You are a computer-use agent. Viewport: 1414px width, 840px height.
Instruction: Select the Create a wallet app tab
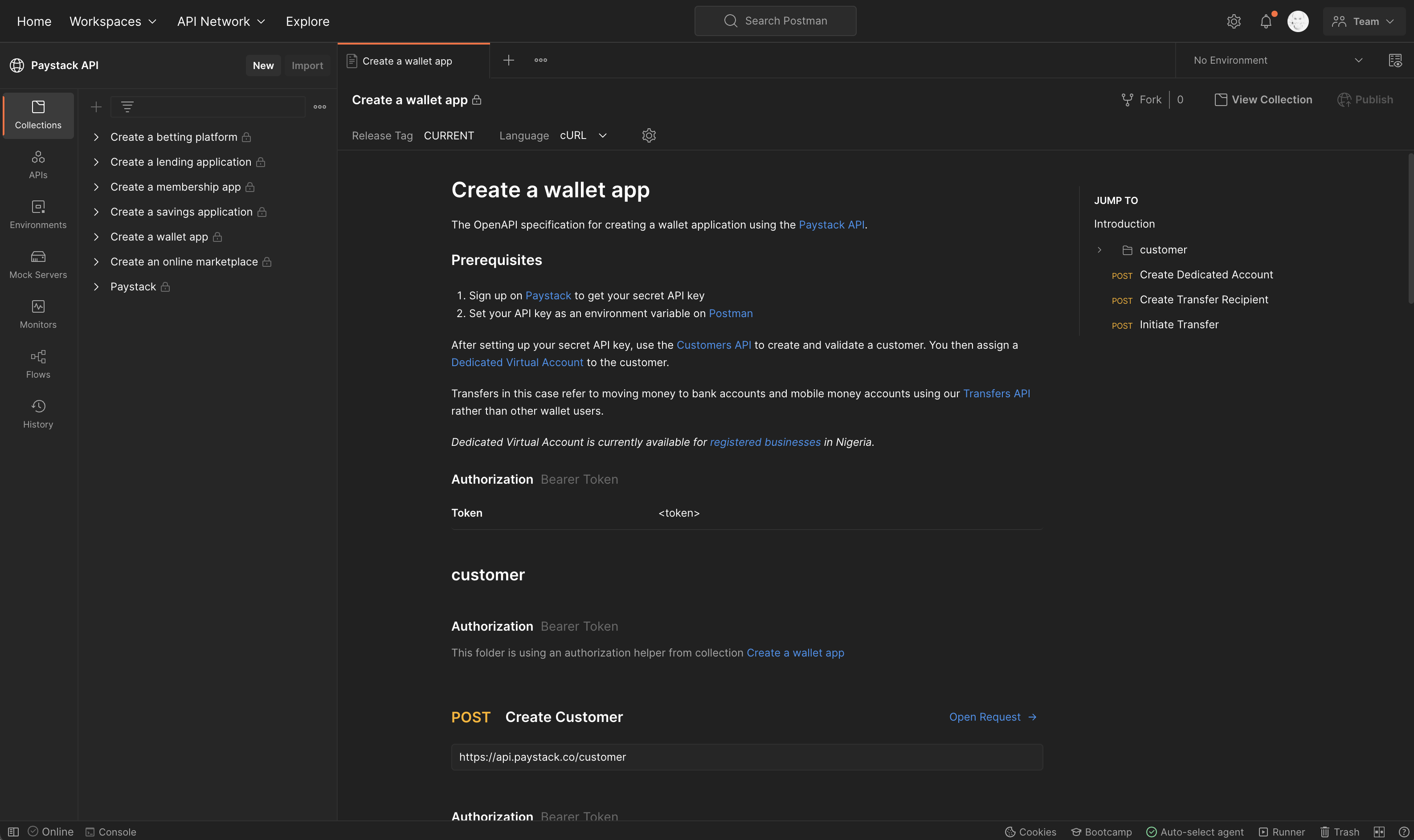click(413, 61)
